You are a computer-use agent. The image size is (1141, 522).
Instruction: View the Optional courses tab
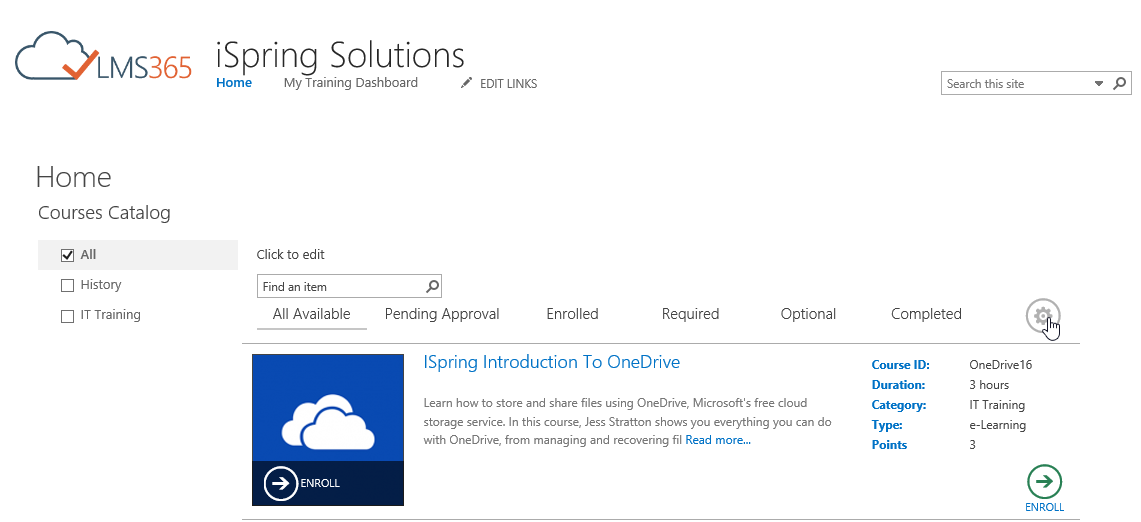point(808,314)
